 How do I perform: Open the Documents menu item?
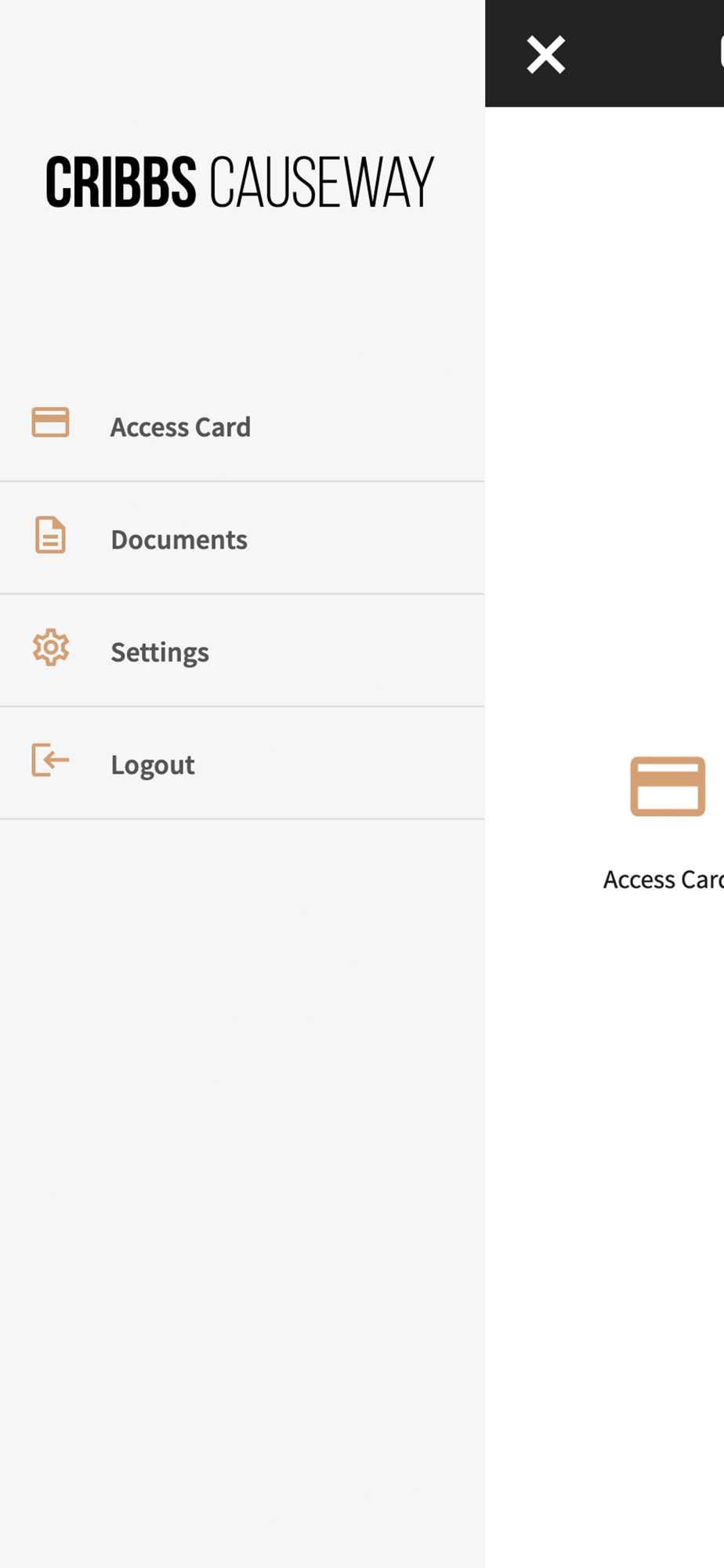(x=179, y=539)
